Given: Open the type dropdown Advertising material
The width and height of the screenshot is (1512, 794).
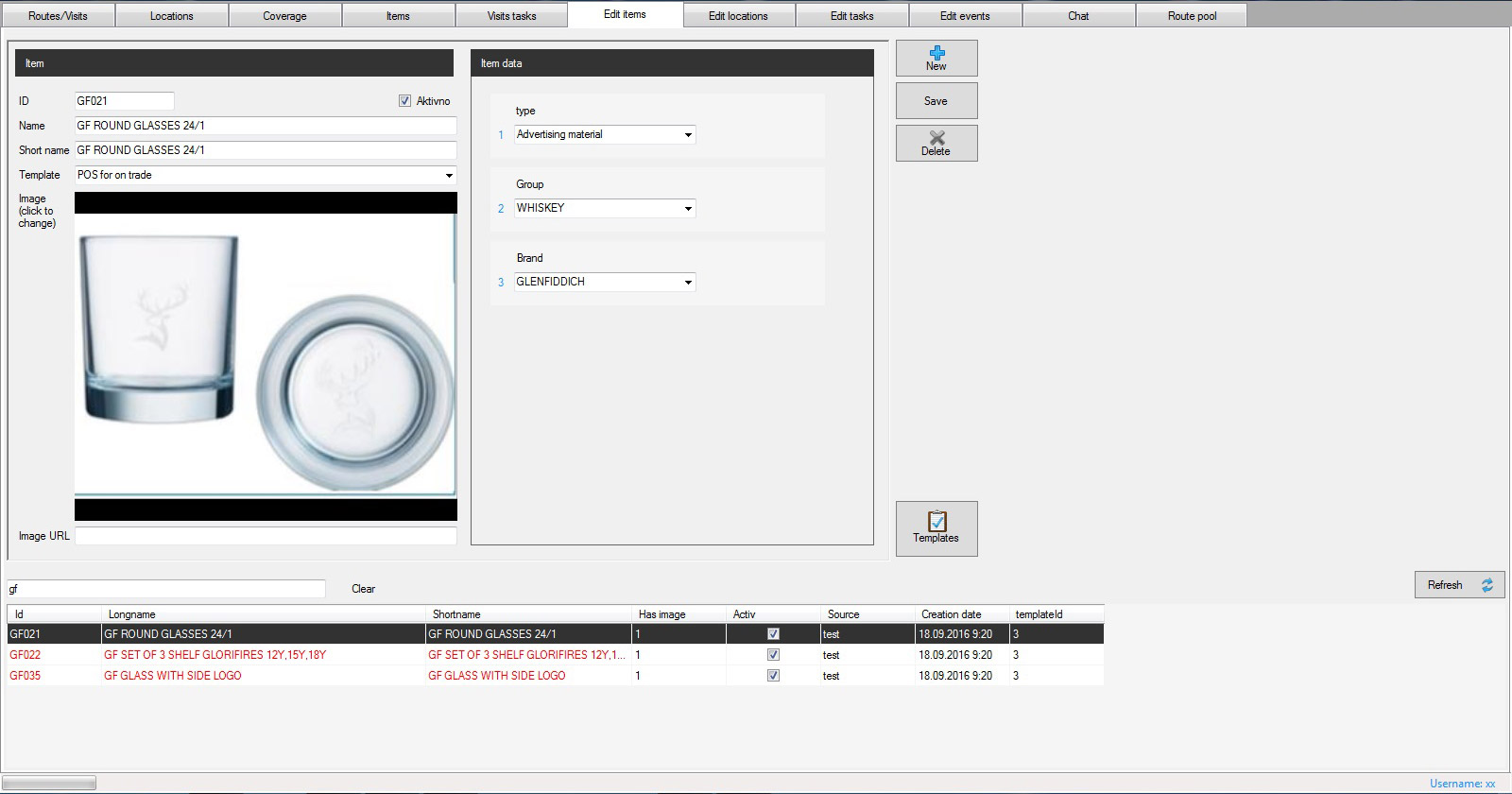Looking at the screenshot, I should coord(688,135).
